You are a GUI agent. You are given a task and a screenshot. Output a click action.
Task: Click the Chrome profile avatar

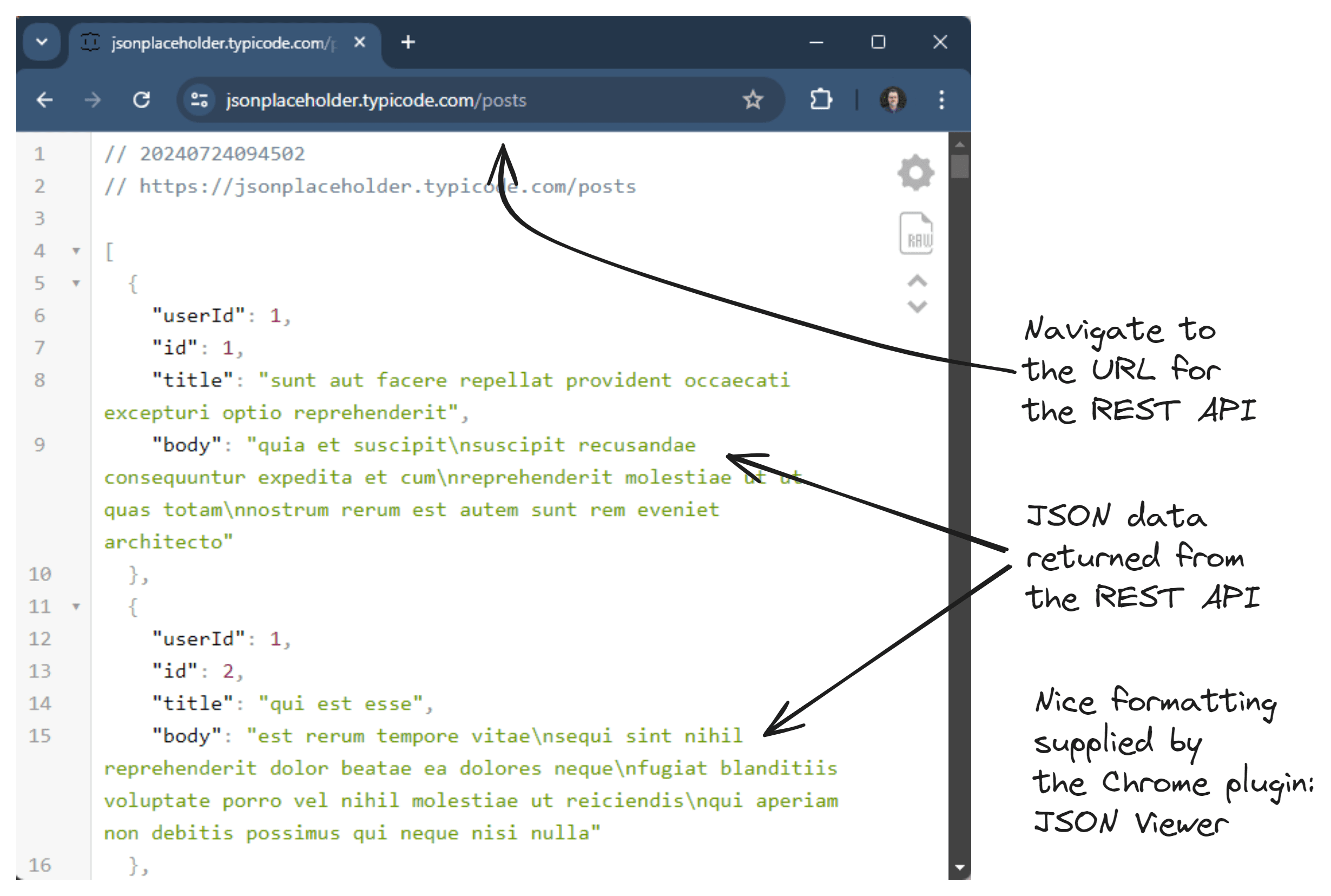click(893, 100)
